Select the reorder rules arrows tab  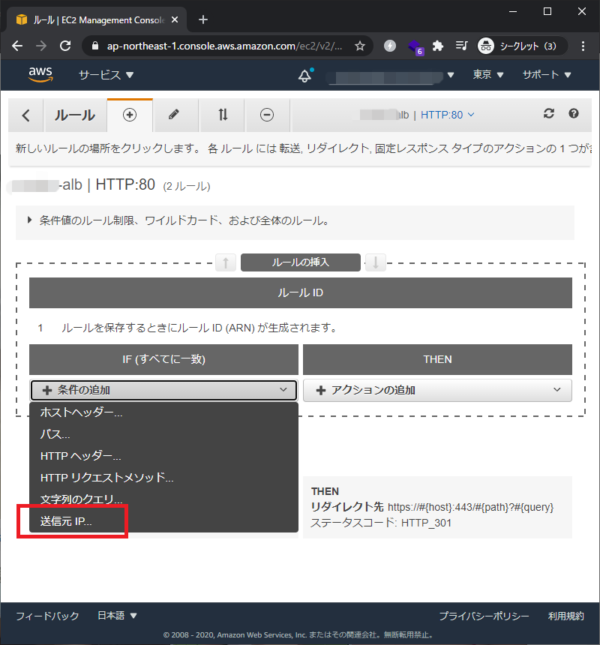coord(222,115)
